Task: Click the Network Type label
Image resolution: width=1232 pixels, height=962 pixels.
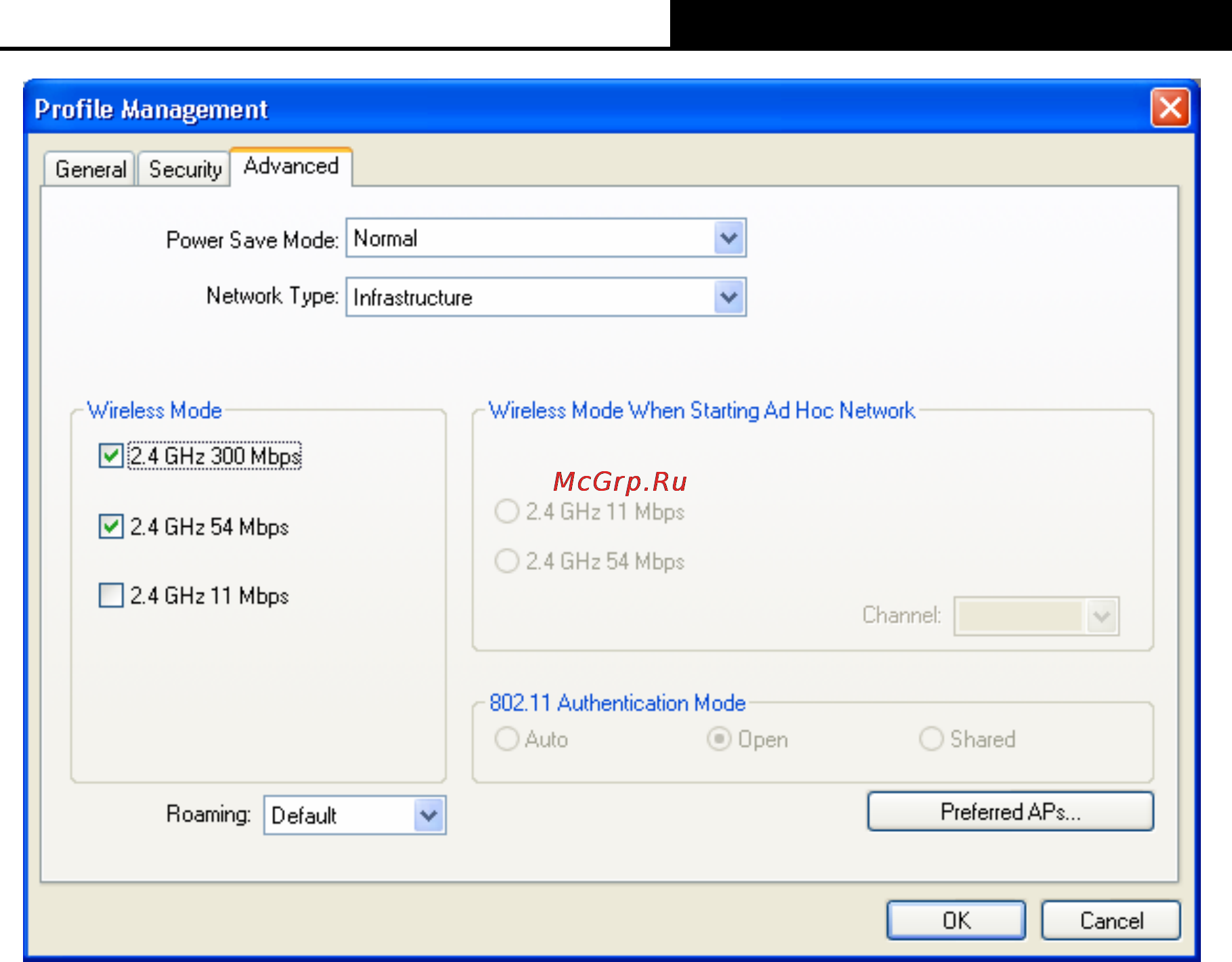Action: click(x=273, y=296)
